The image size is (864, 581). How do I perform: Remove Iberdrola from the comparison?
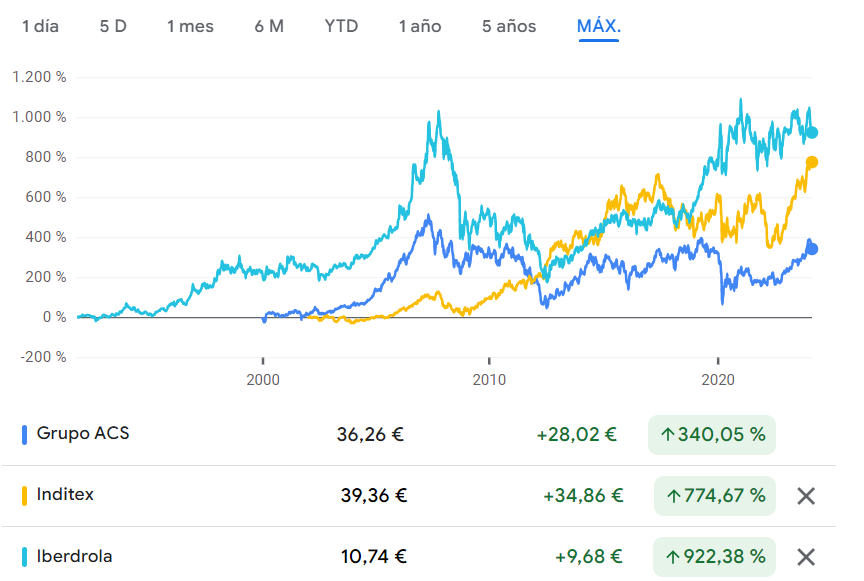click(806, 557)
